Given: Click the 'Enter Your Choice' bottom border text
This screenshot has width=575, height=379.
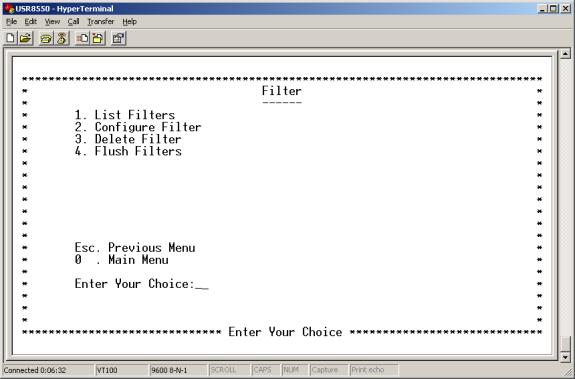Looking at the screenshot, I should coord(285,332).
